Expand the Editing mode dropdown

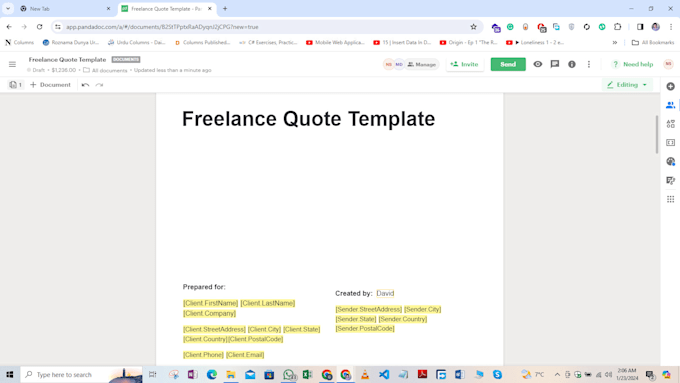(627, 85)
